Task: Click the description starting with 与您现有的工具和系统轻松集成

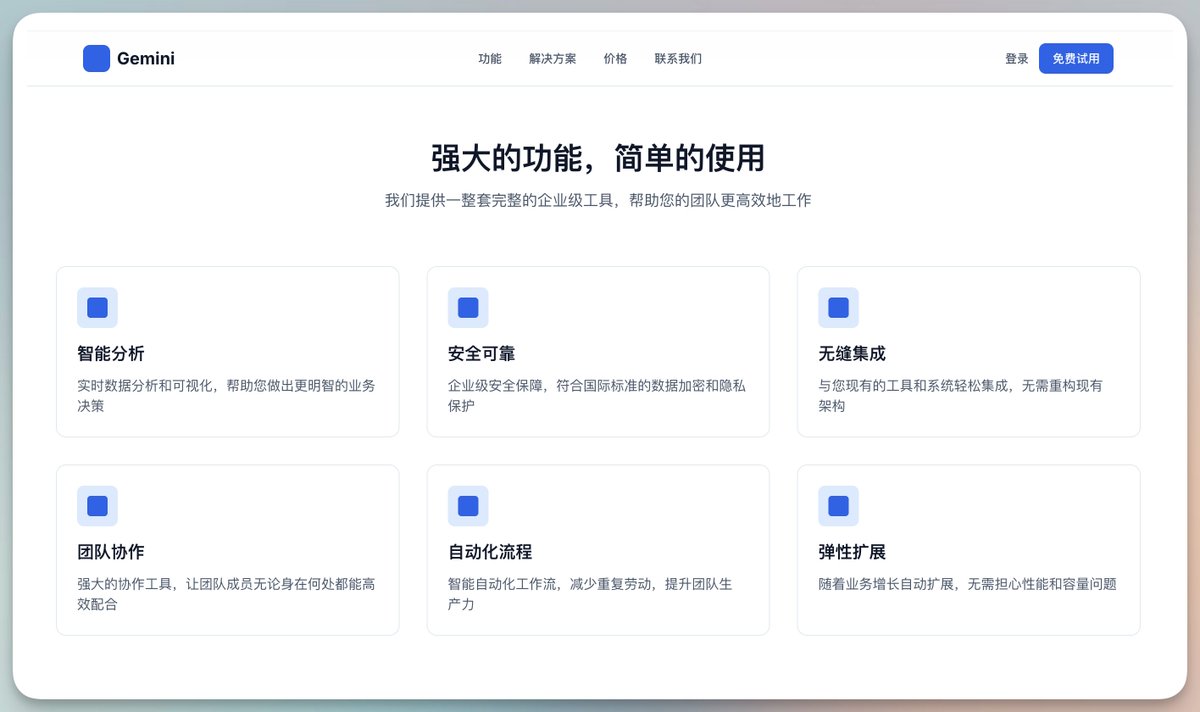Action: pos(961,396)
